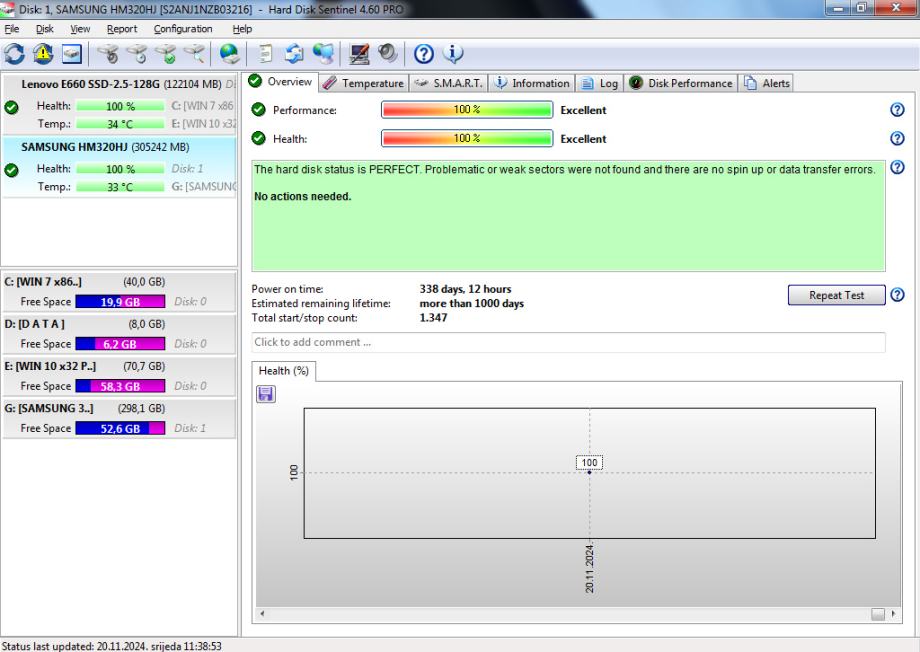Click the Repeat Test button
Screen dimensions: 920x652
tap(836, 295)
